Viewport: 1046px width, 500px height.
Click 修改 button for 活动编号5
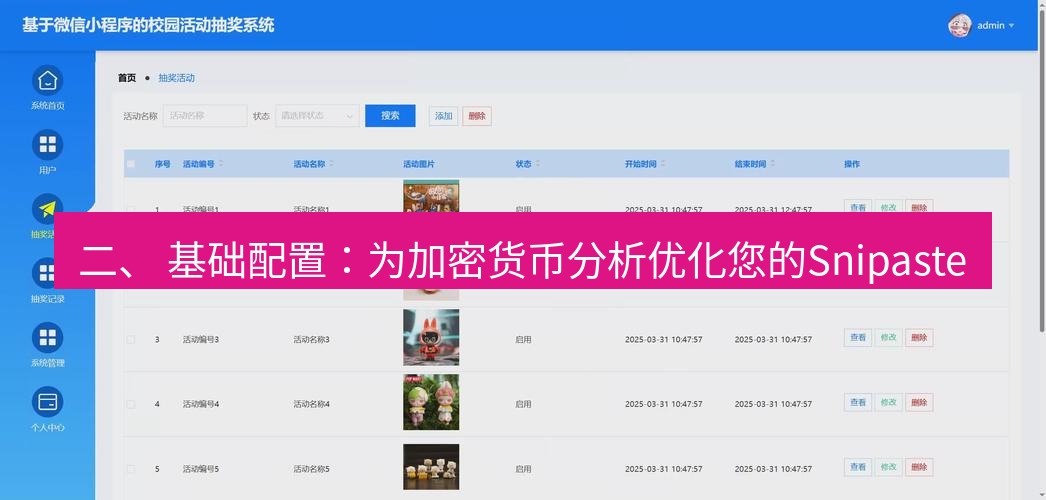889,467
